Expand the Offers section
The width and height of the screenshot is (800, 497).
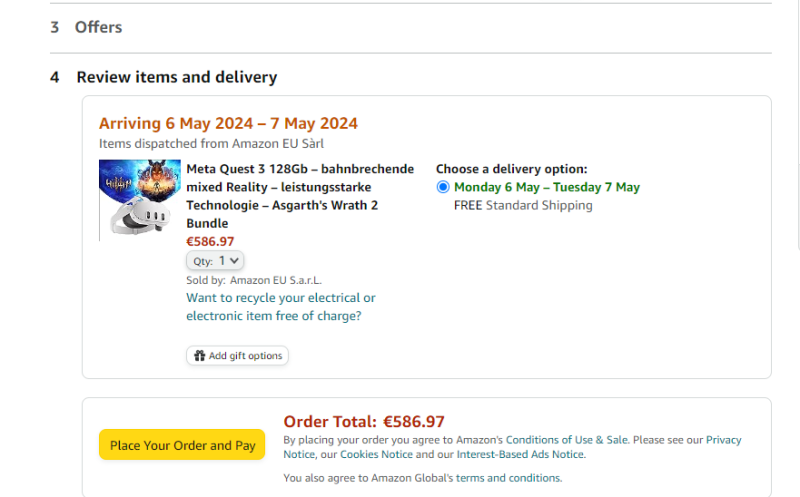98,27
